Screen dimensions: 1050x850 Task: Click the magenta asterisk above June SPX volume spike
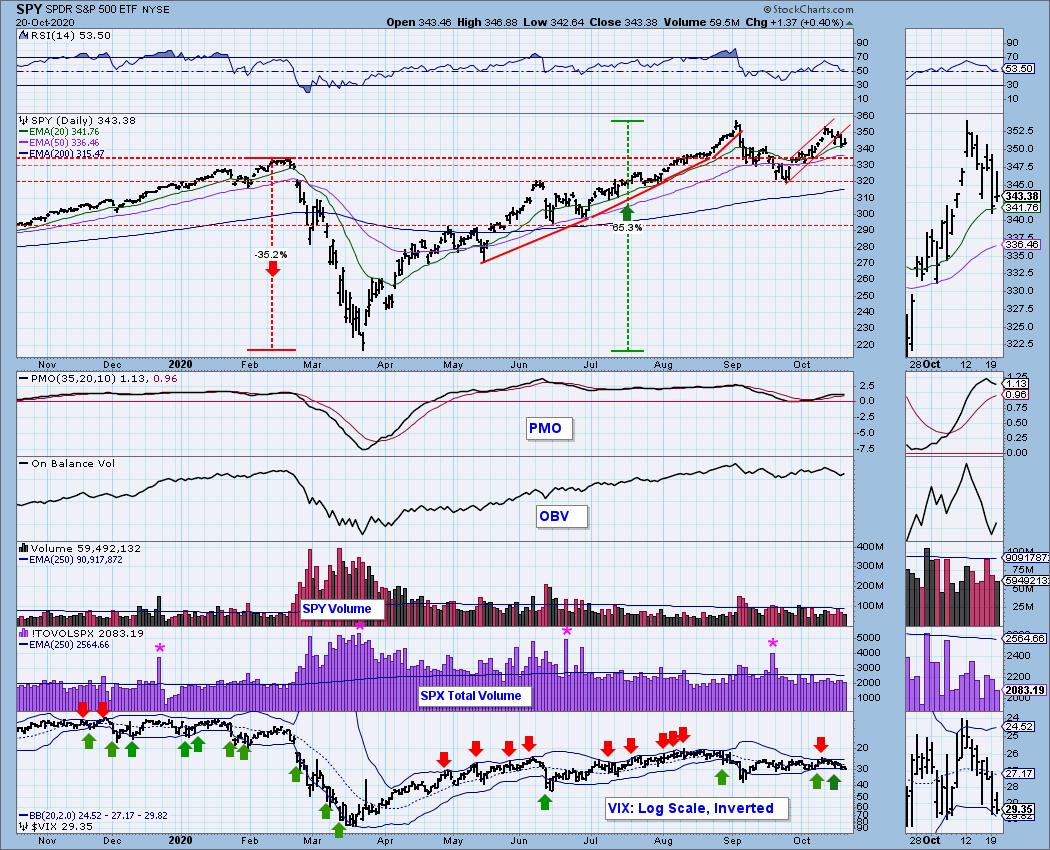point(567,631)
